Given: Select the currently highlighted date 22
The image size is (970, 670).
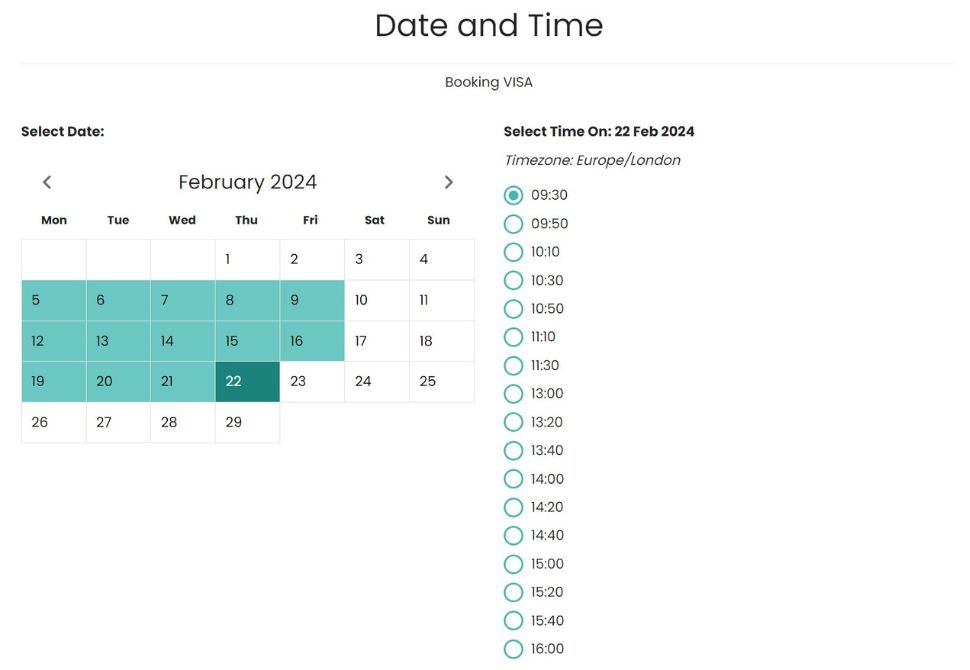Looking at the screenshot, I should (246, 381).
